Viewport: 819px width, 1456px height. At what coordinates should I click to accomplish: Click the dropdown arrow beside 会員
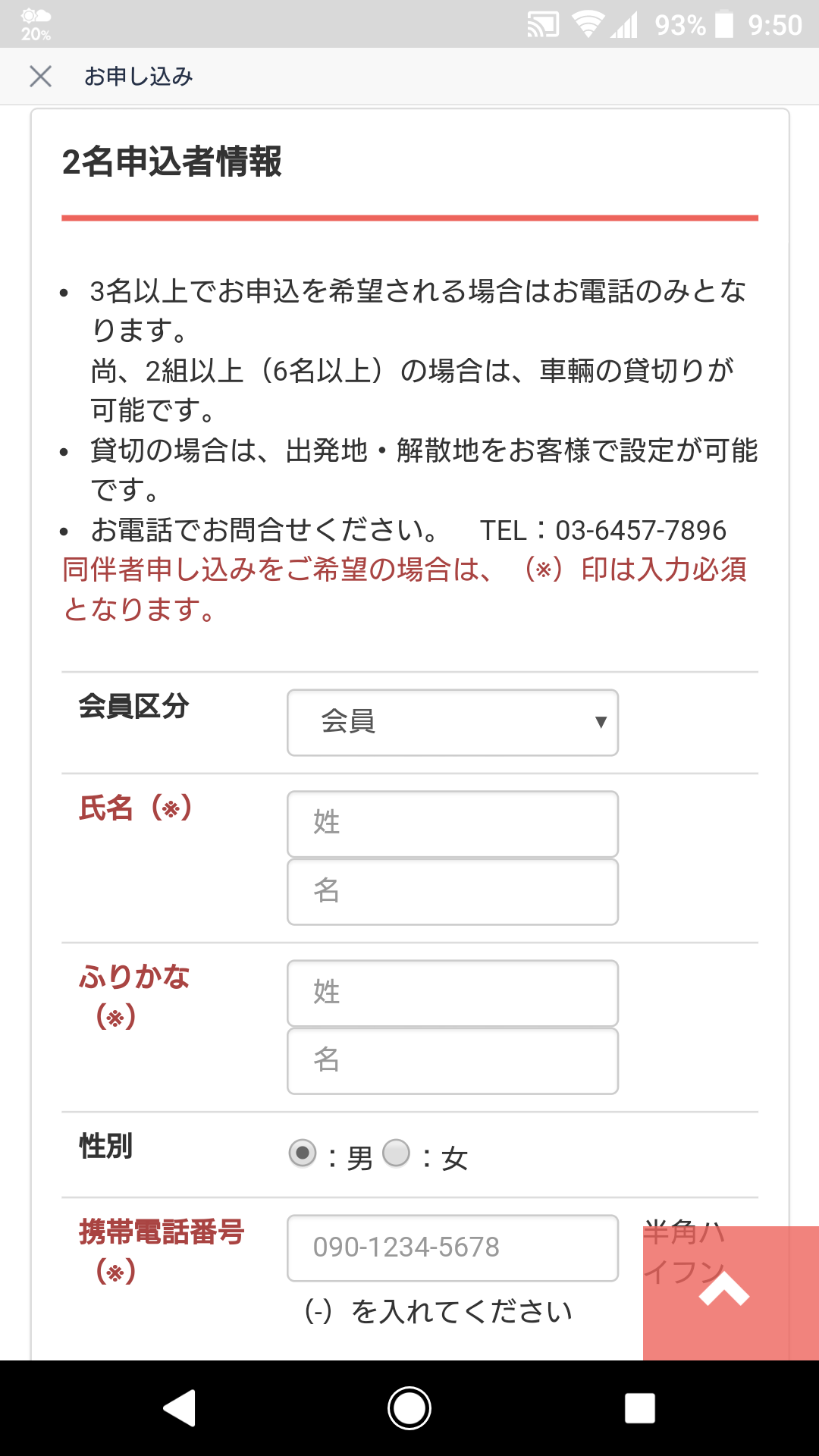click(x=601, y=722)
